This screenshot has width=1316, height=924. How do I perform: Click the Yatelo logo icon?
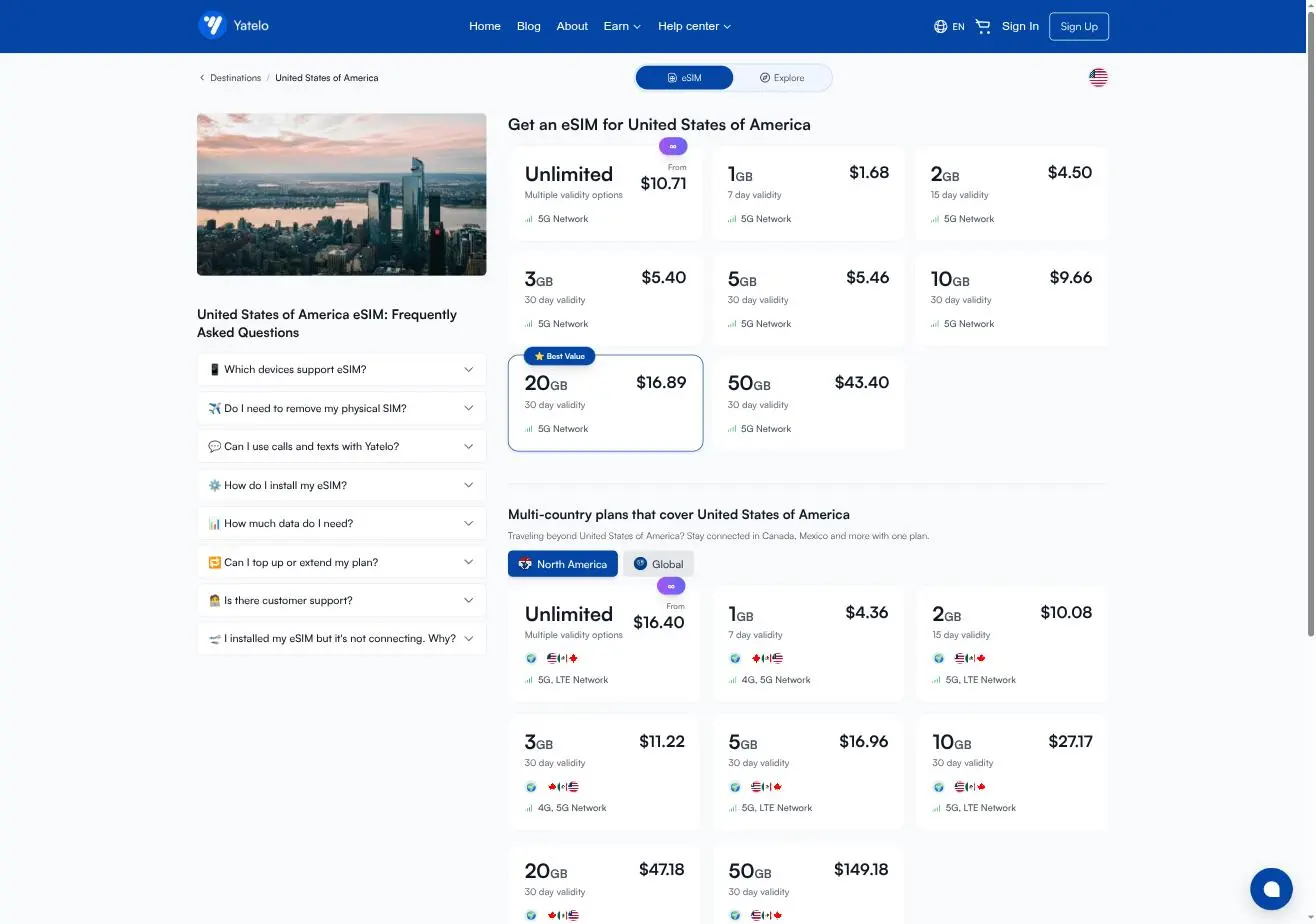(x=212, y=26)
